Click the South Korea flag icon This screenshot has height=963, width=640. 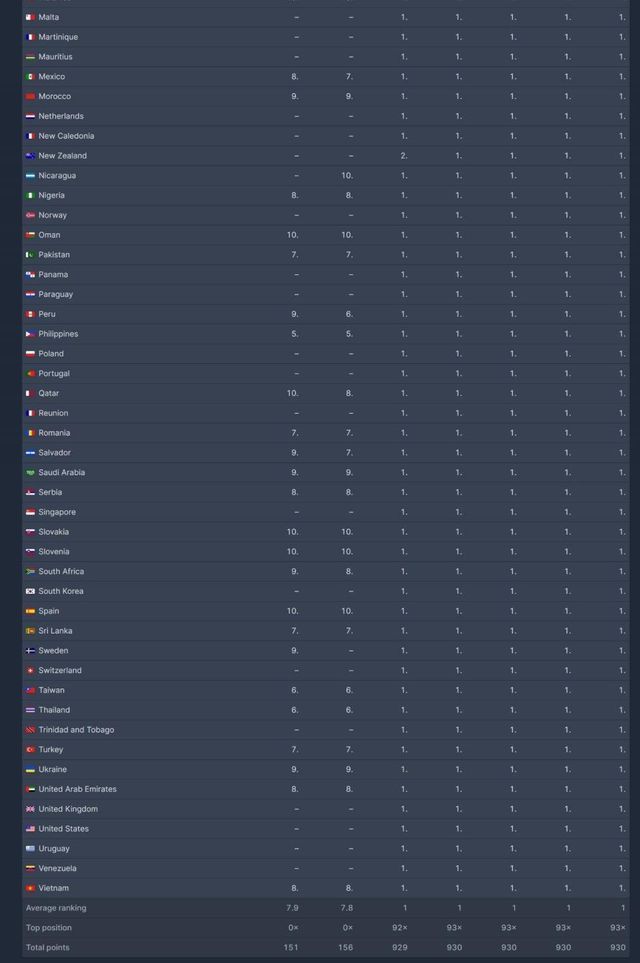click(x=30, y=591)
